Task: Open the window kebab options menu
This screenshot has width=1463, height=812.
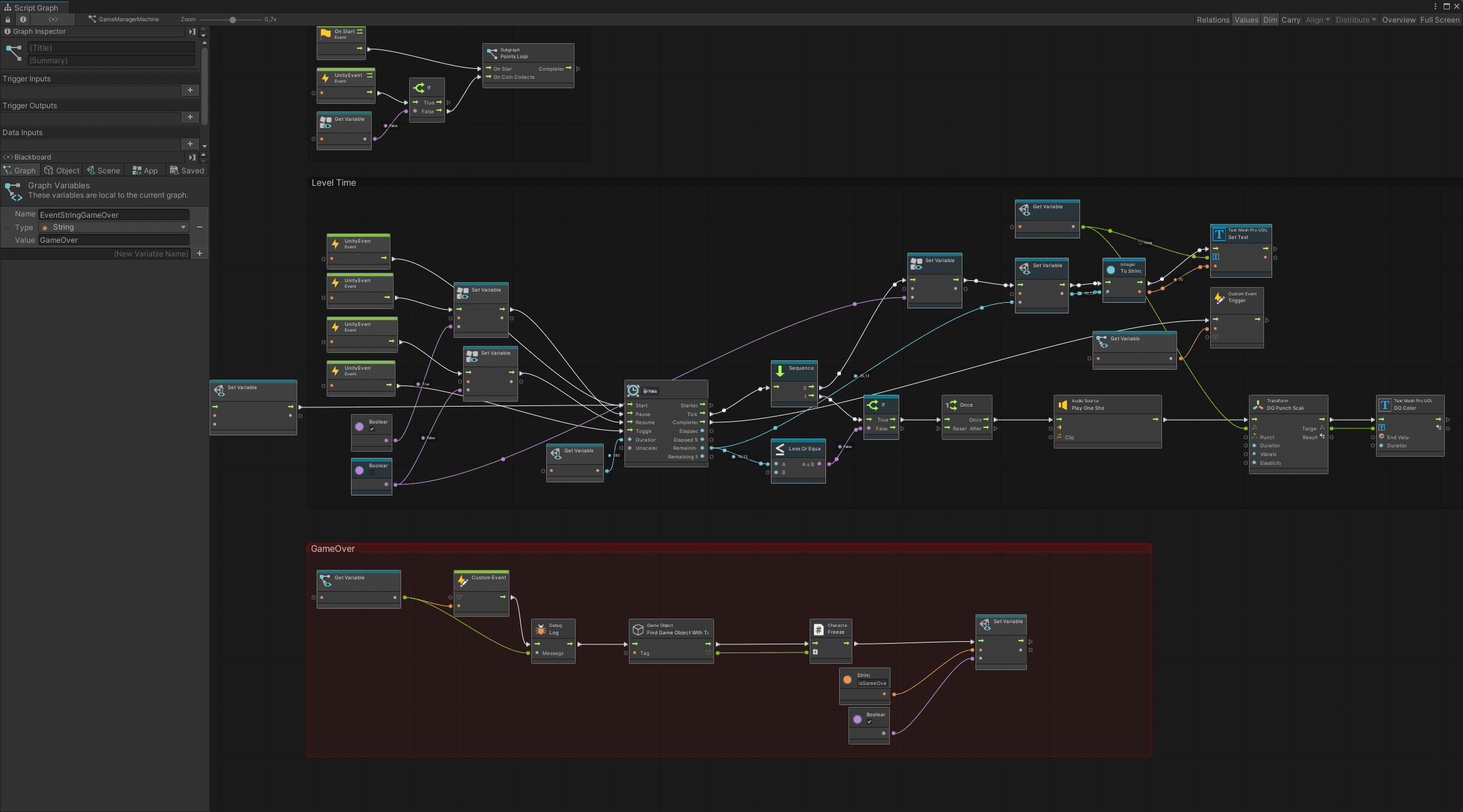Action: tap(1435, 6)
